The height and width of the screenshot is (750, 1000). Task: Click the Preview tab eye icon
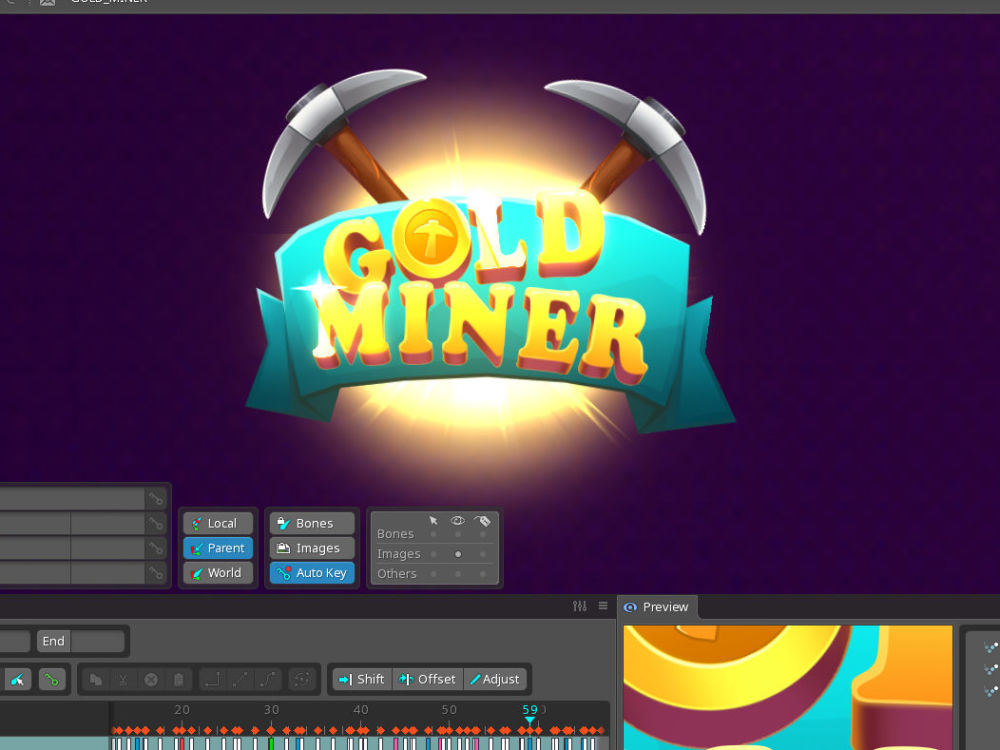coord(630,607)
